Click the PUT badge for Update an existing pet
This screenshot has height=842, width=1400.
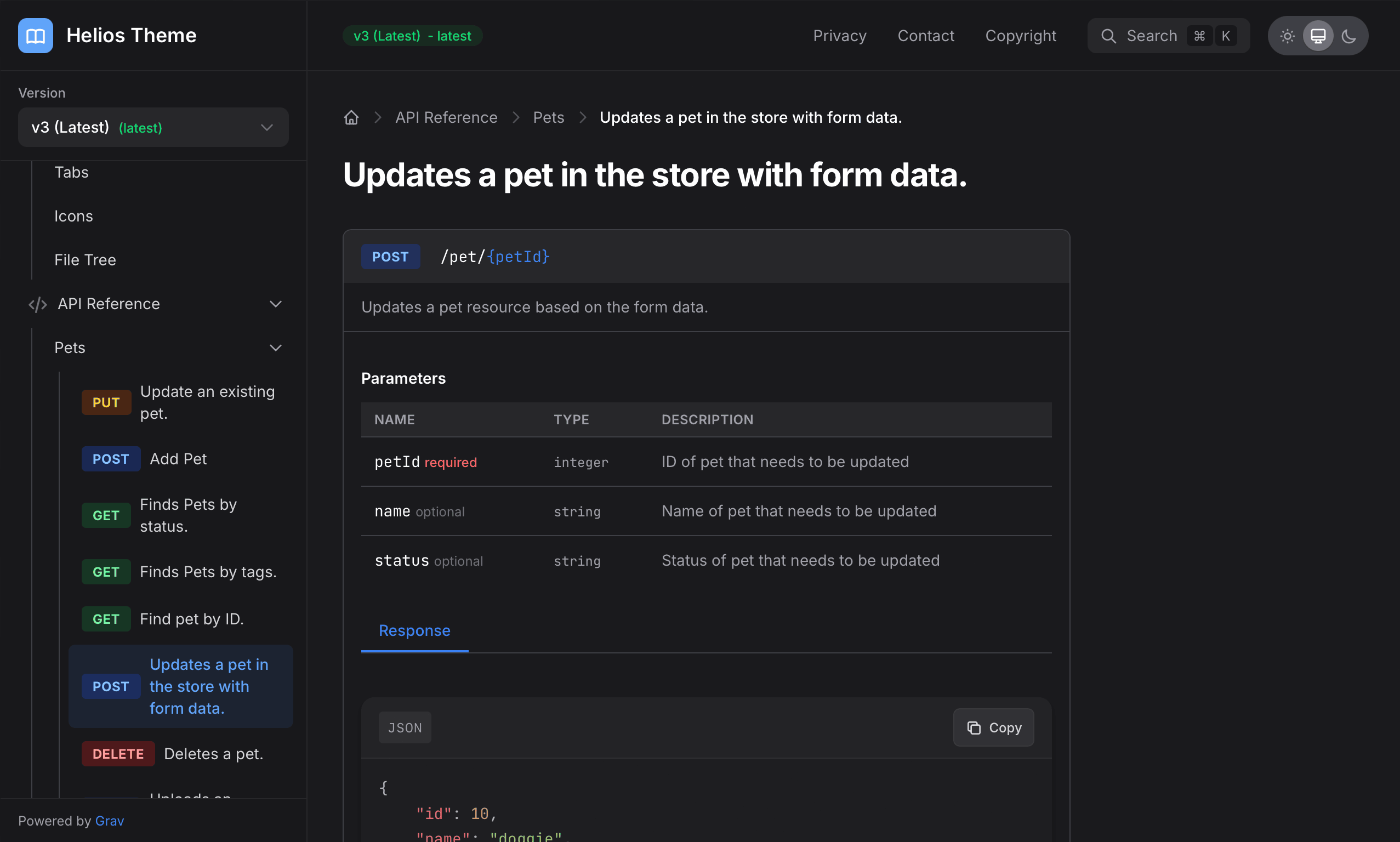tap(106, 403)
